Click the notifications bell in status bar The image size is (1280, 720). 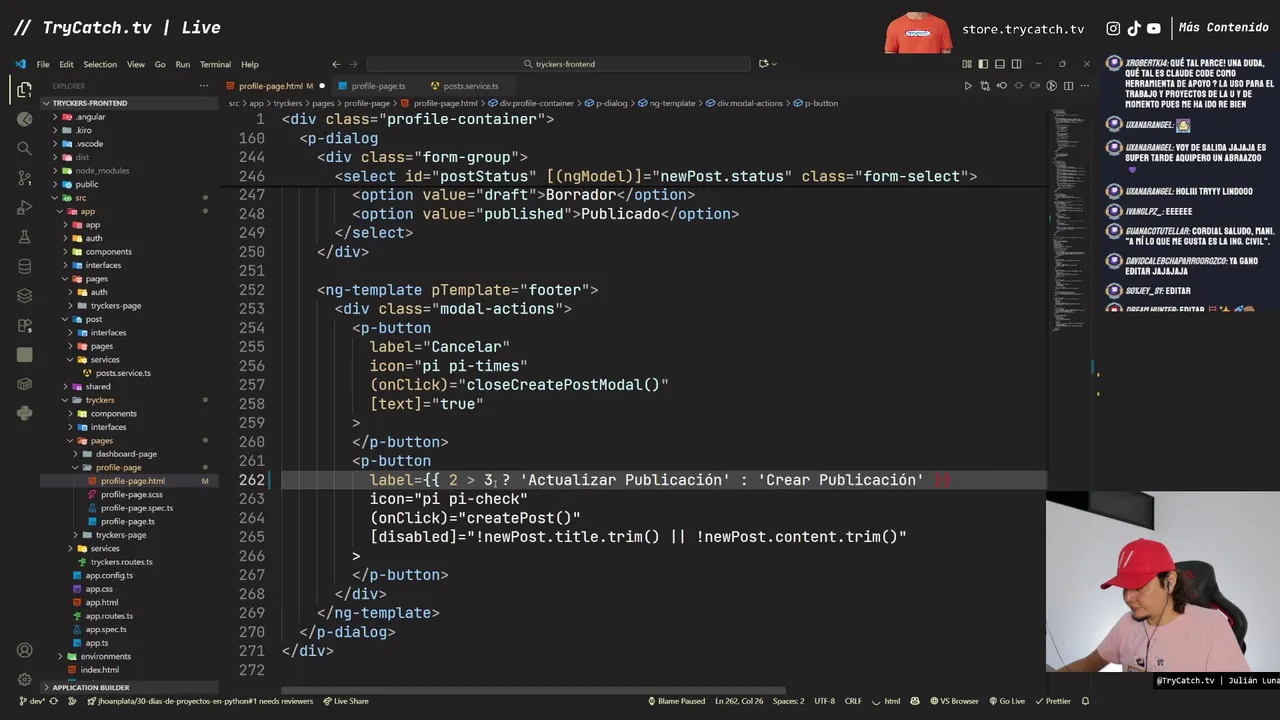[1085, 701]
